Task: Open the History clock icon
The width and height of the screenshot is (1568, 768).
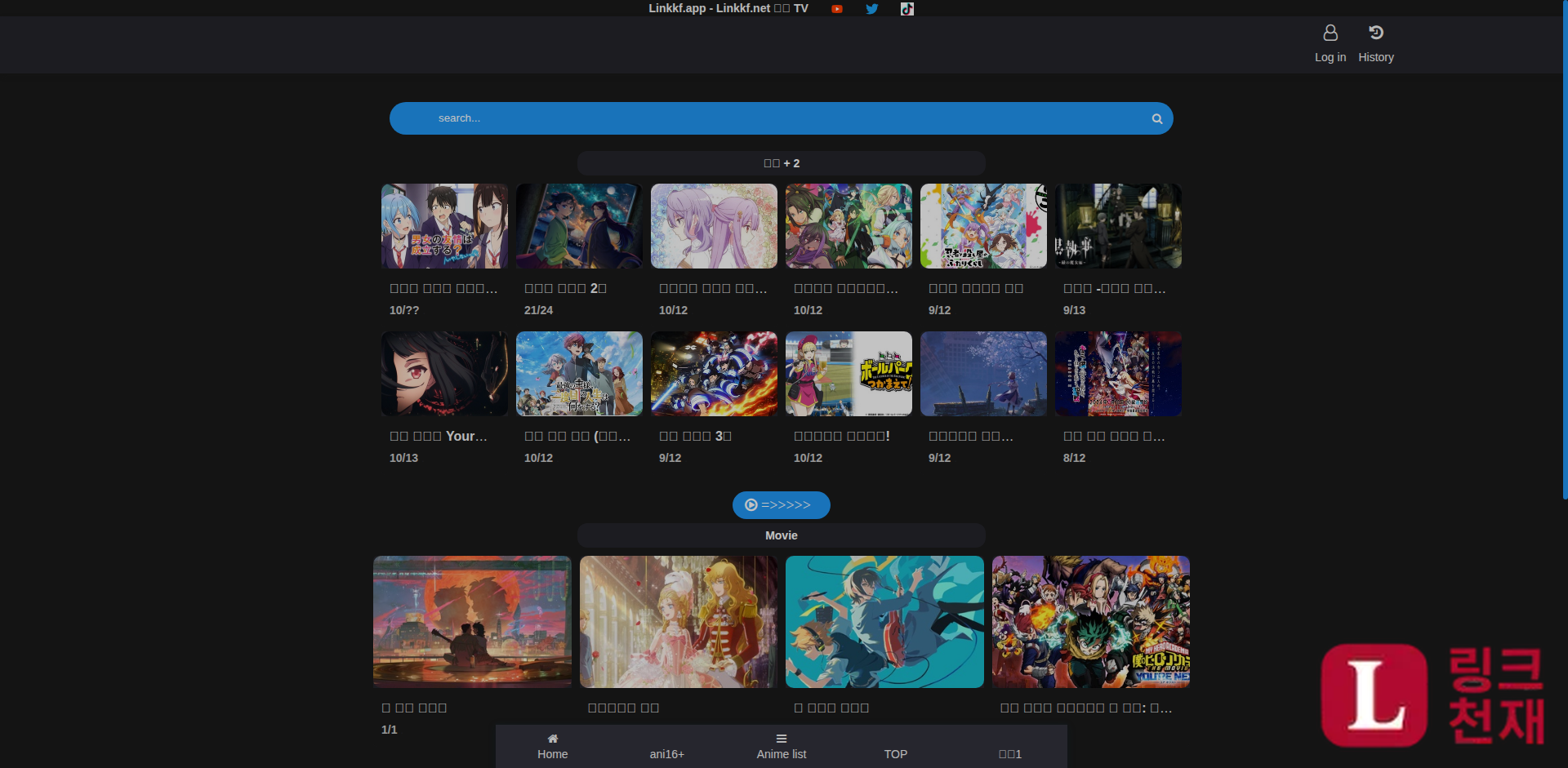Action: coord(1376,33)
